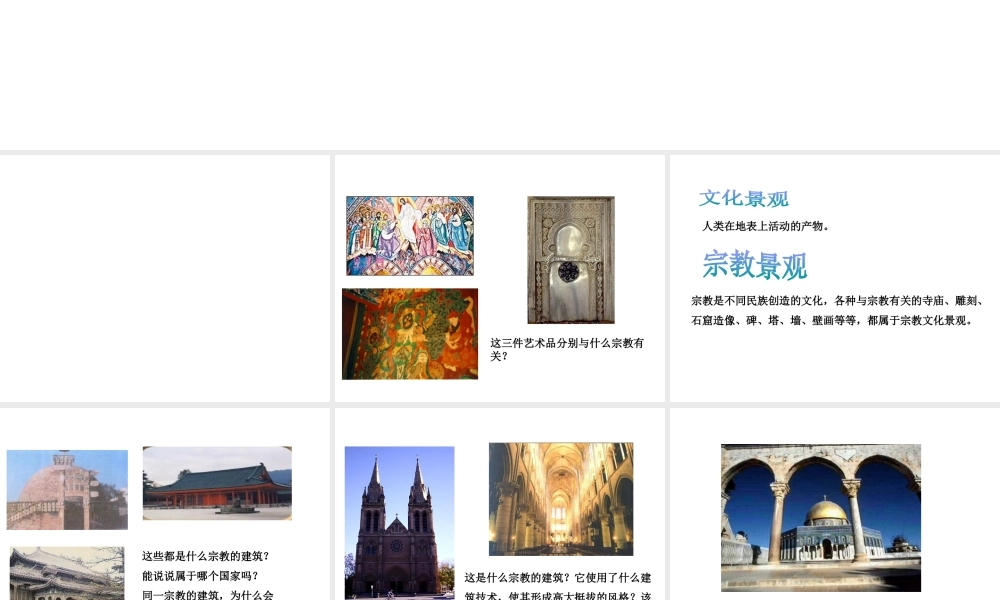Image resolution: width=1000 pixels, height=600 pixels.
Task: Click the paragraph starting 宗教是不同民族创造的文化
Action: tap(837, 310)
